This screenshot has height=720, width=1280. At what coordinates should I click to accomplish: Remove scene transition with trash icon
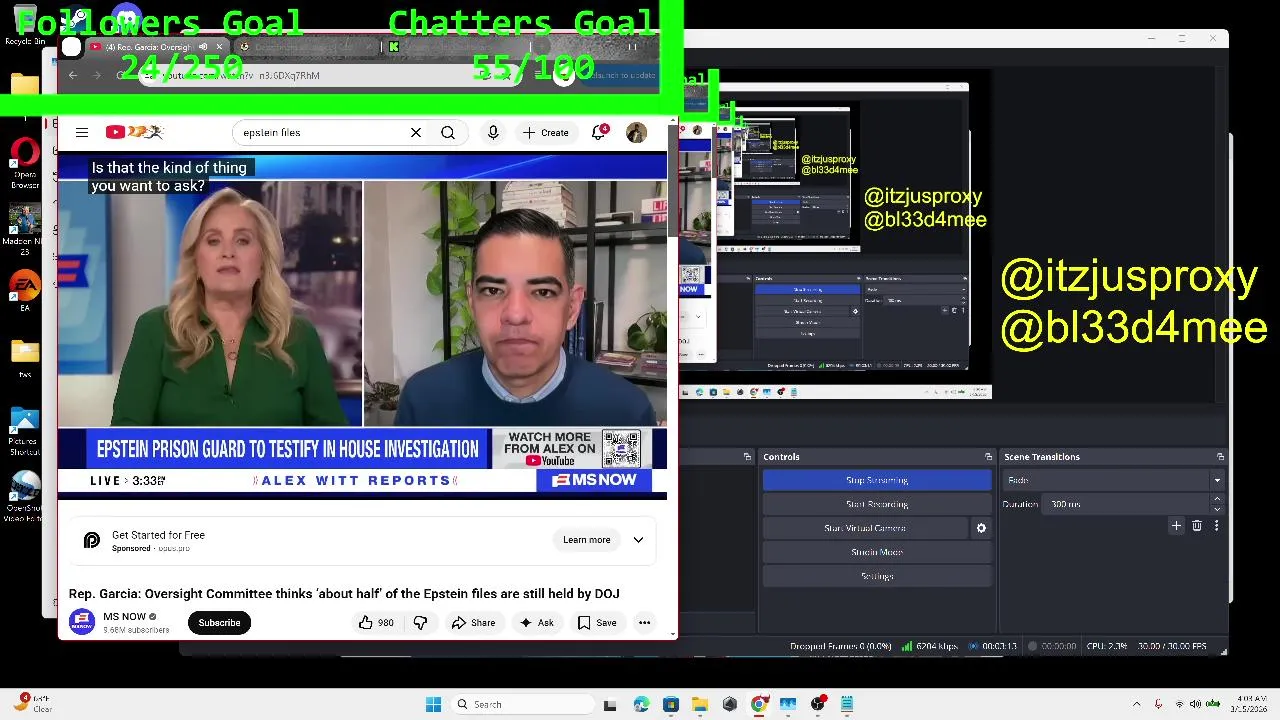tap(1197, 525)
